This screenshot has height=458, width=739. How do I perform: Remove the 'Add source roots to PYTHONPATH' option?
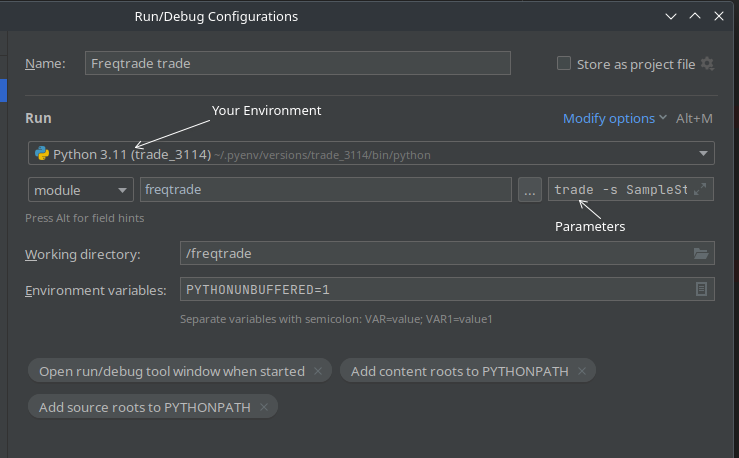point(264,407)
